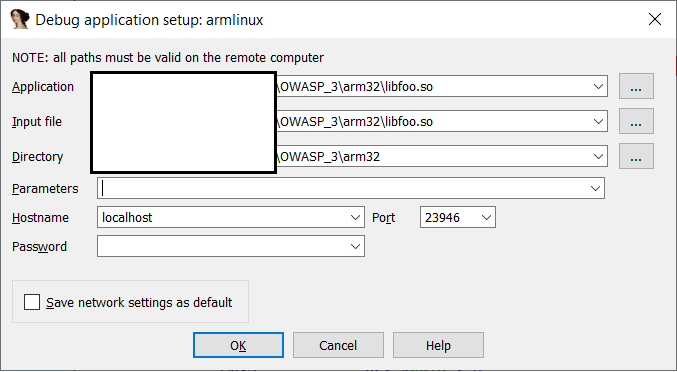Click into the empty Password field

pos(222,246)
